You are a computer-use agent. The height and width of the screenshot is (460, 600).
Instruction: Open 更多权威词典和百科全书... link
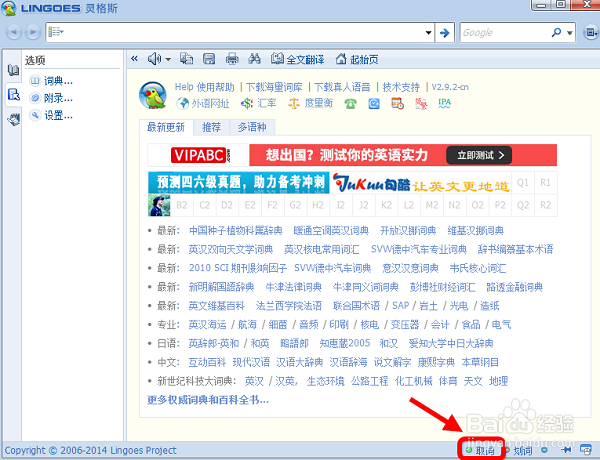pyautogui.click(x=208, y=400)
